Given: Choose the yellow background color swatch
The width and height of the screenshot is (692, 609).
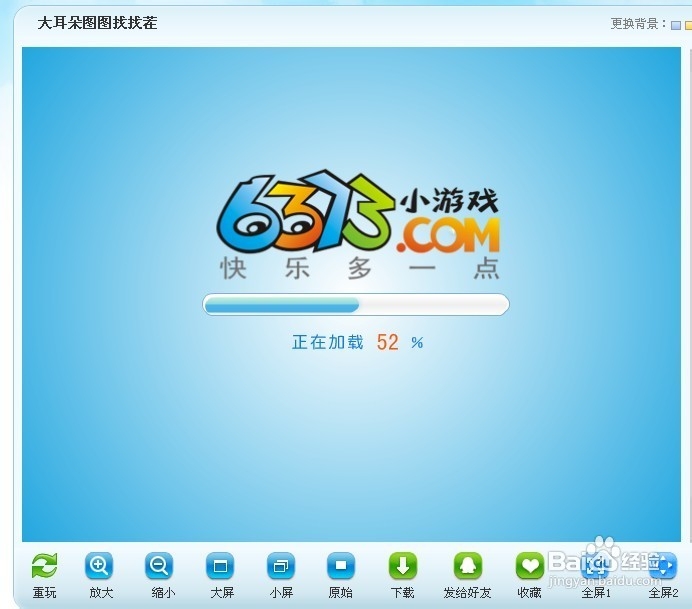Looking at the screenshot, I should (x=688, y=25).
